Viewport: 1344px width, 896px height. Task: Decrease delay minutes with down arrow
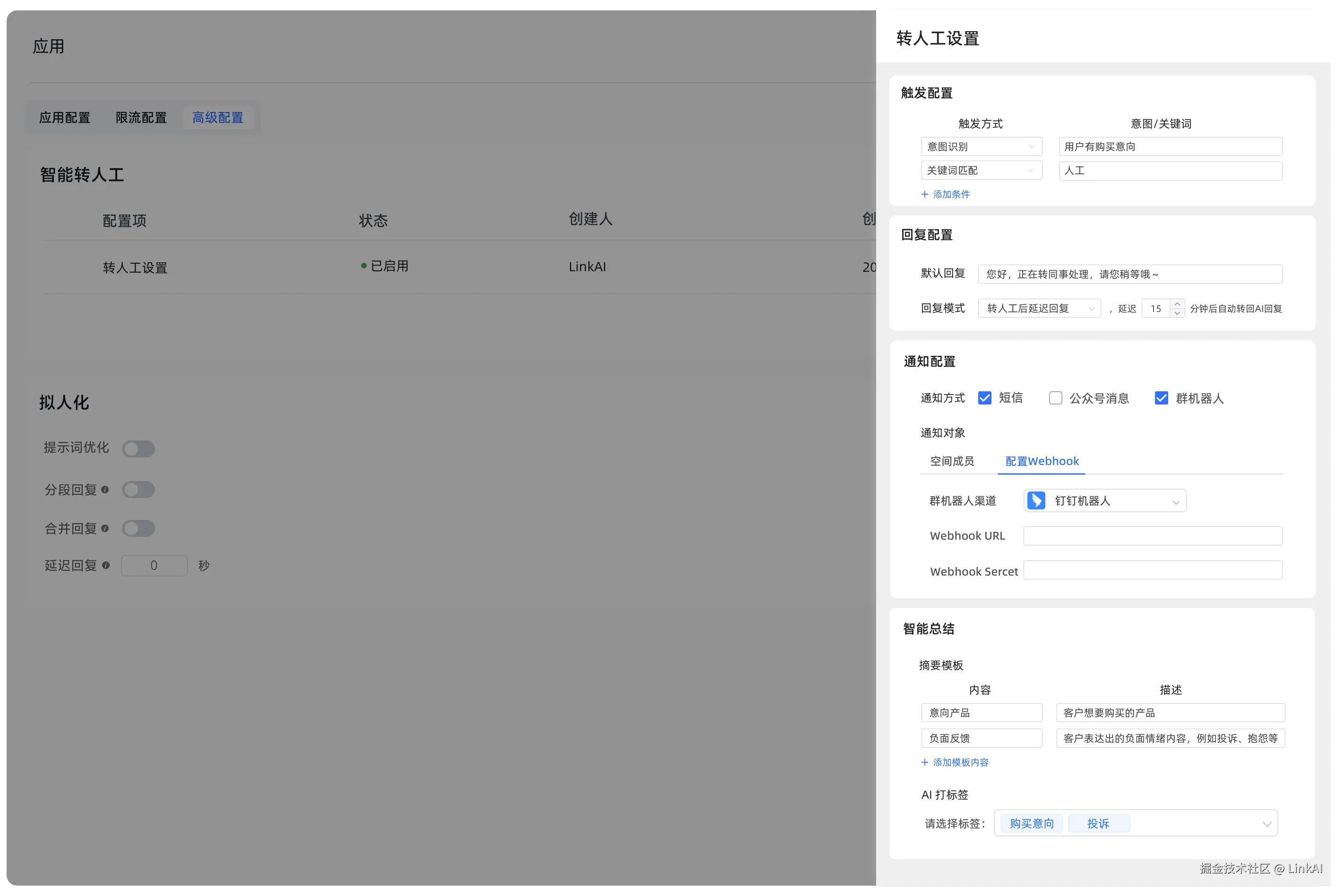(1177, 313)
